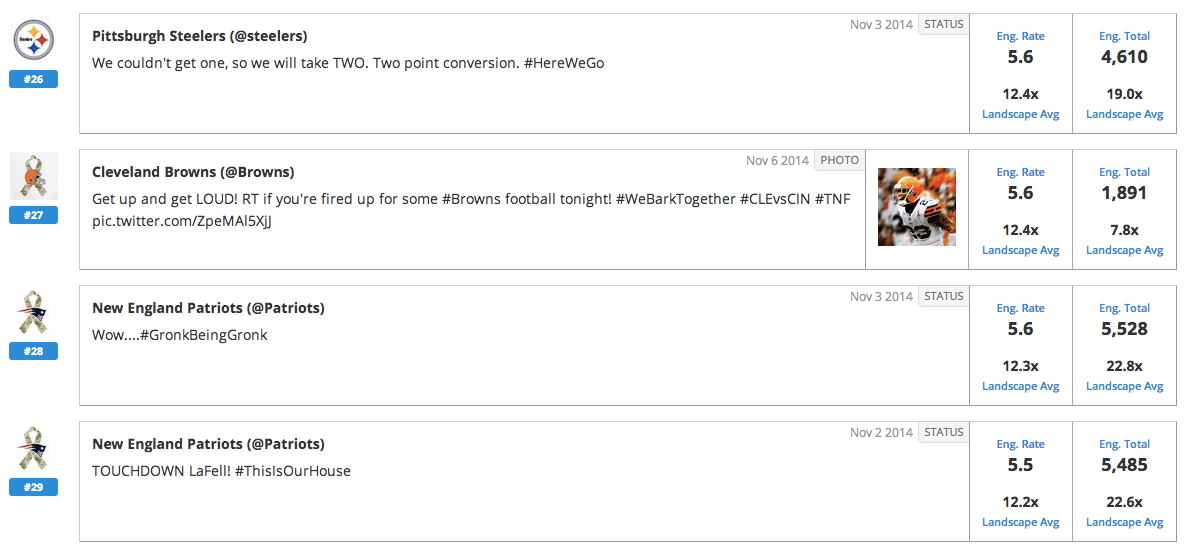The height and width of the screenshot is (554, 1188).
Task: Click the #26 rank badge
Action: coord(34,79)
